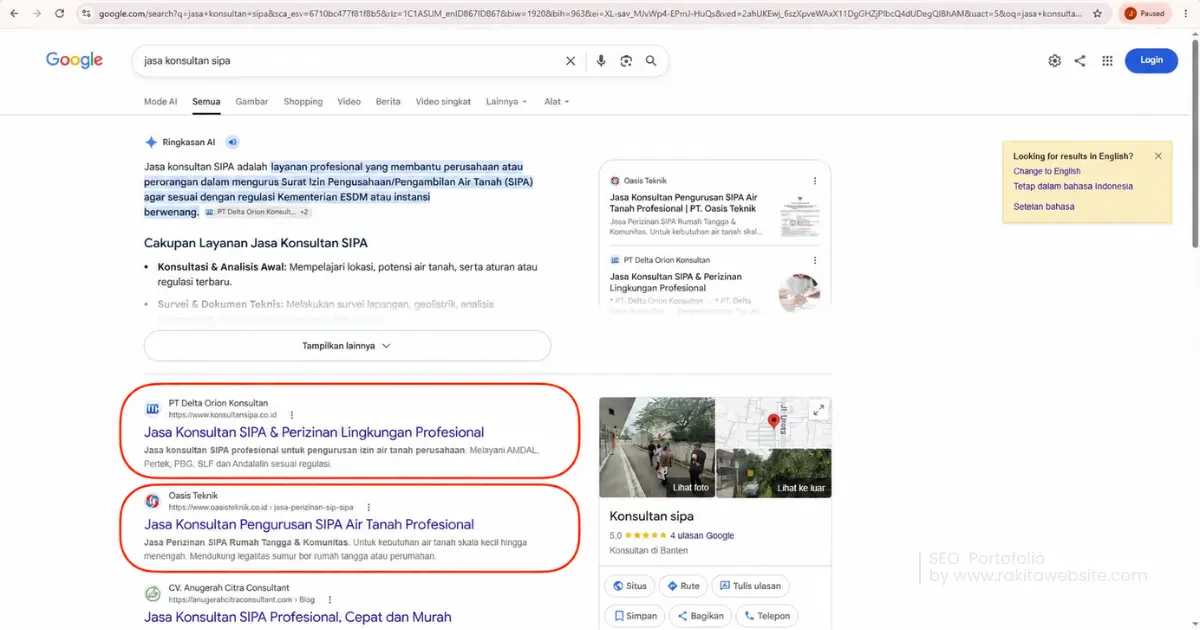The width and height of the screenshot is (1200, 630).
Task: Open site info icon in address bar
Action: pos(86,14)
